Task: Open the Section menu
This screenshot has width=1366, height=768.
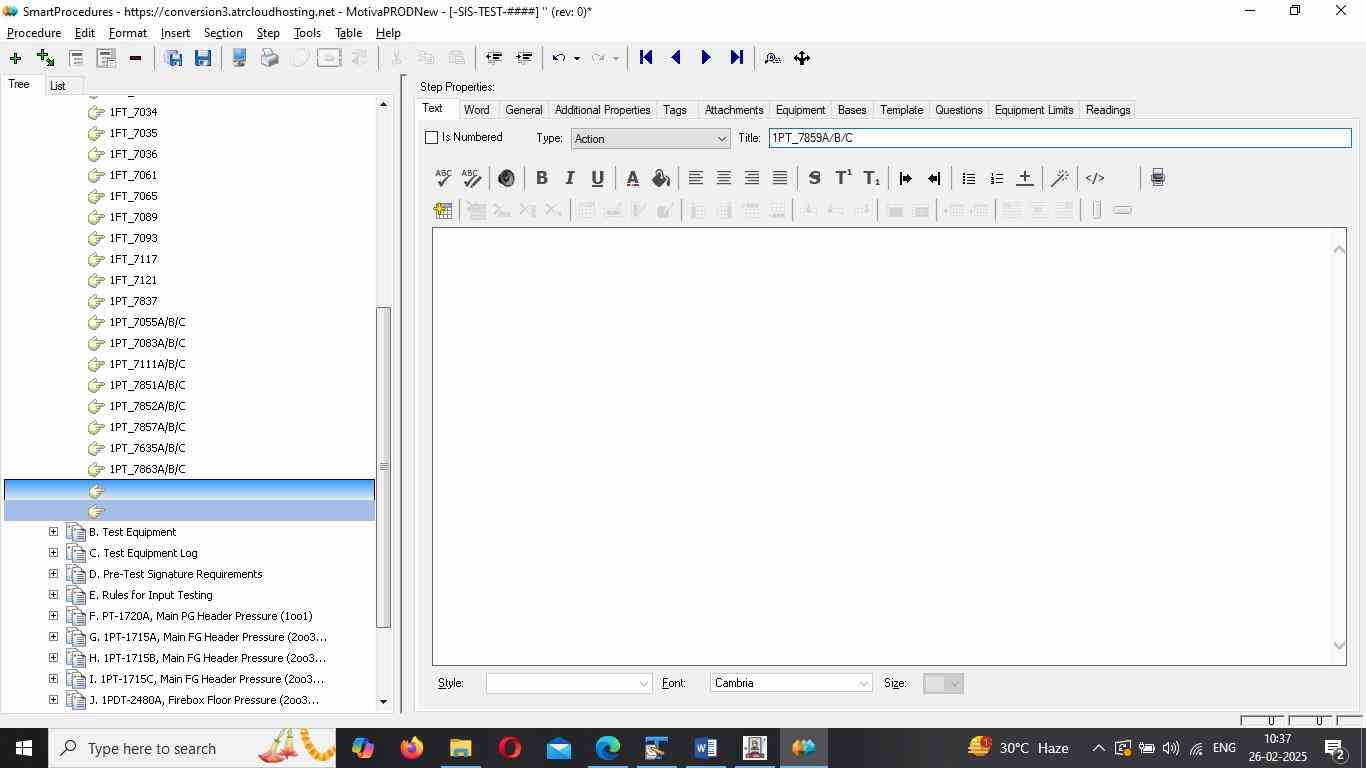Action: (x=223, y=33)
